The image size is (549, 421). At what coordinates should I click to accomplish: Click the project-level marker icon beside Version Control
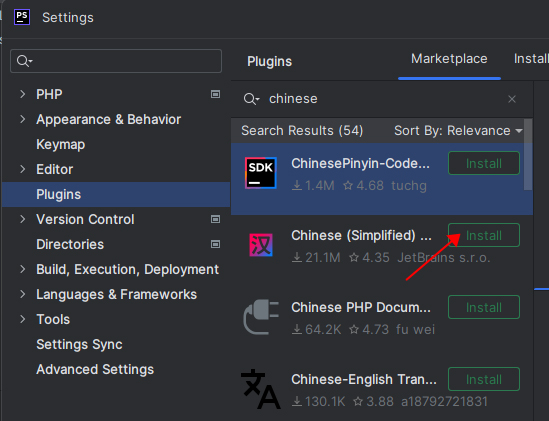pos(215,219)
